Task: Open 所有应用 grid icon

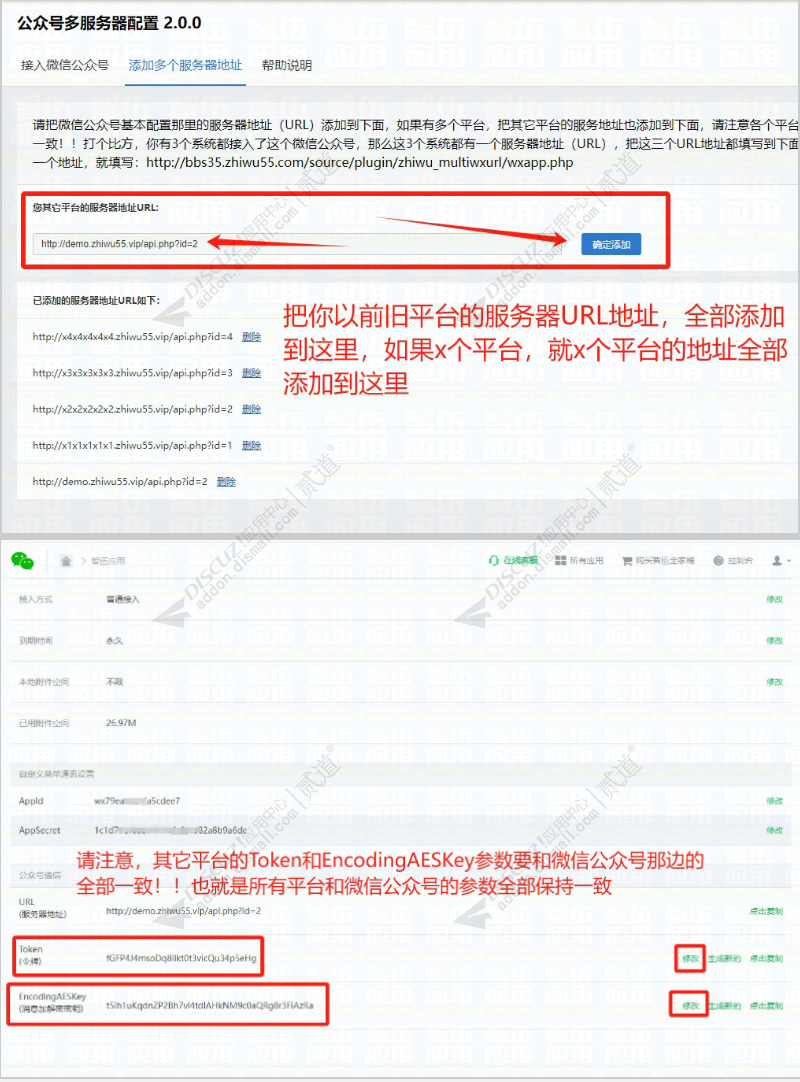Action: [x=579, y=560]
